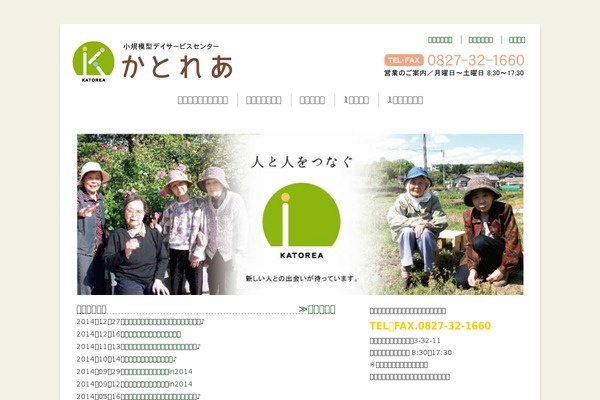Image resolution: width=600 pixels, height=400 pixels.
Task: Click the header phone number 0827-32-1660
Action: (x=476, y=60)
